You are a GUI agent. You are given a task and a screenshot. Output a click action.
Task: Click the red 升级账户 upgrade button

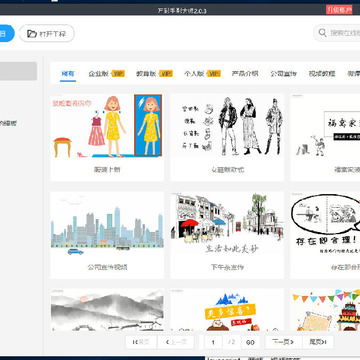(x=339, y=10)
